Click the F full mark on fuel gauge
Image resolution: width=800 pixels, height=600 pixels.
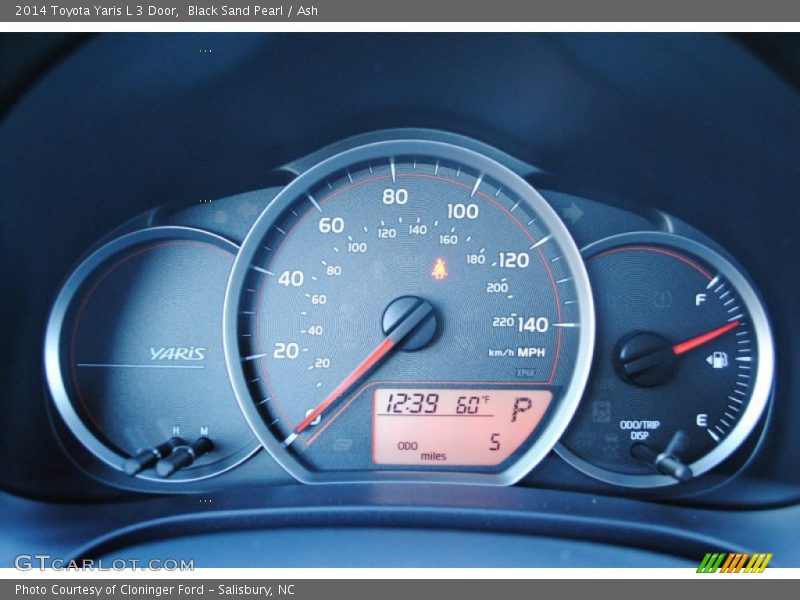701,299
